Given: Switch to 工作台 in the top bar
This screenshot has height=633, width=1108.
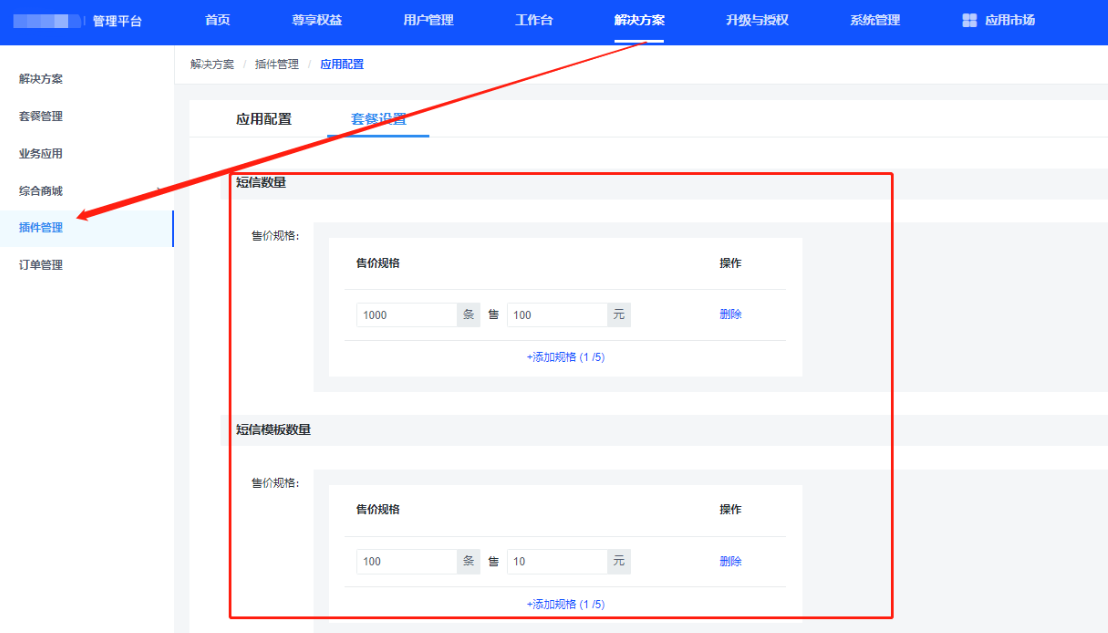Looking at the screenshot, I should (x=534, y=20).
